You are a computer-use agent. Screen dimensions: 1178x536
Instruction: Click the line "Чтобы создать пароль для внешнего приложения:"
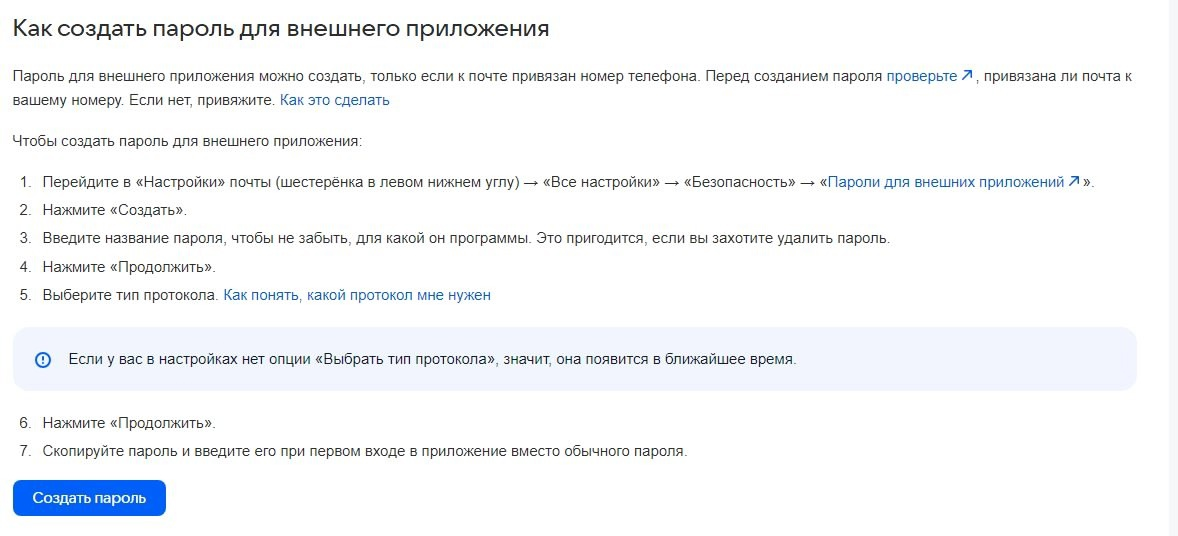point(186,141)
